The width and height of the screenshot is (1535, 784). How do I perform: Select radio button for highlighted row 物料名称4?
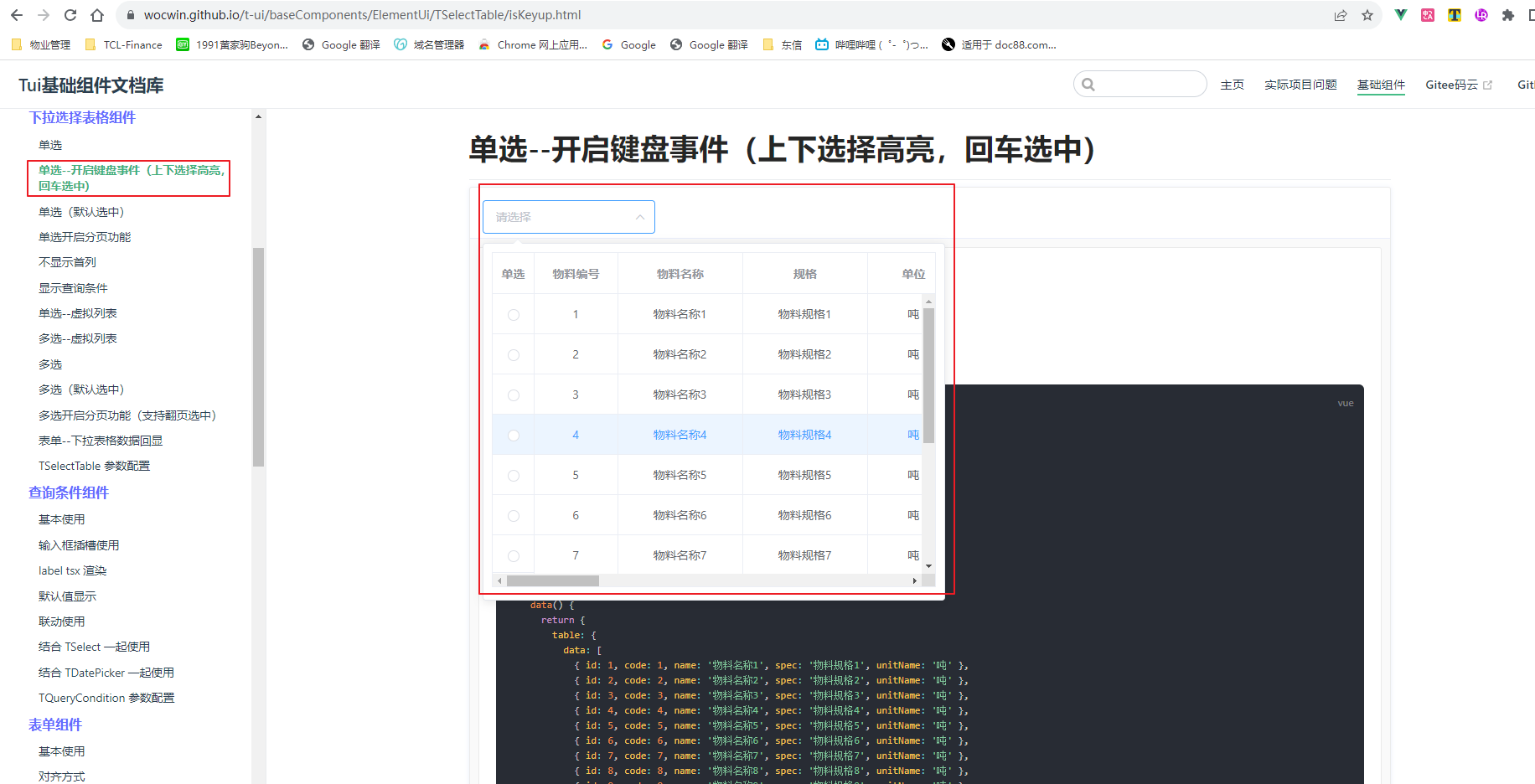point(514,436)
